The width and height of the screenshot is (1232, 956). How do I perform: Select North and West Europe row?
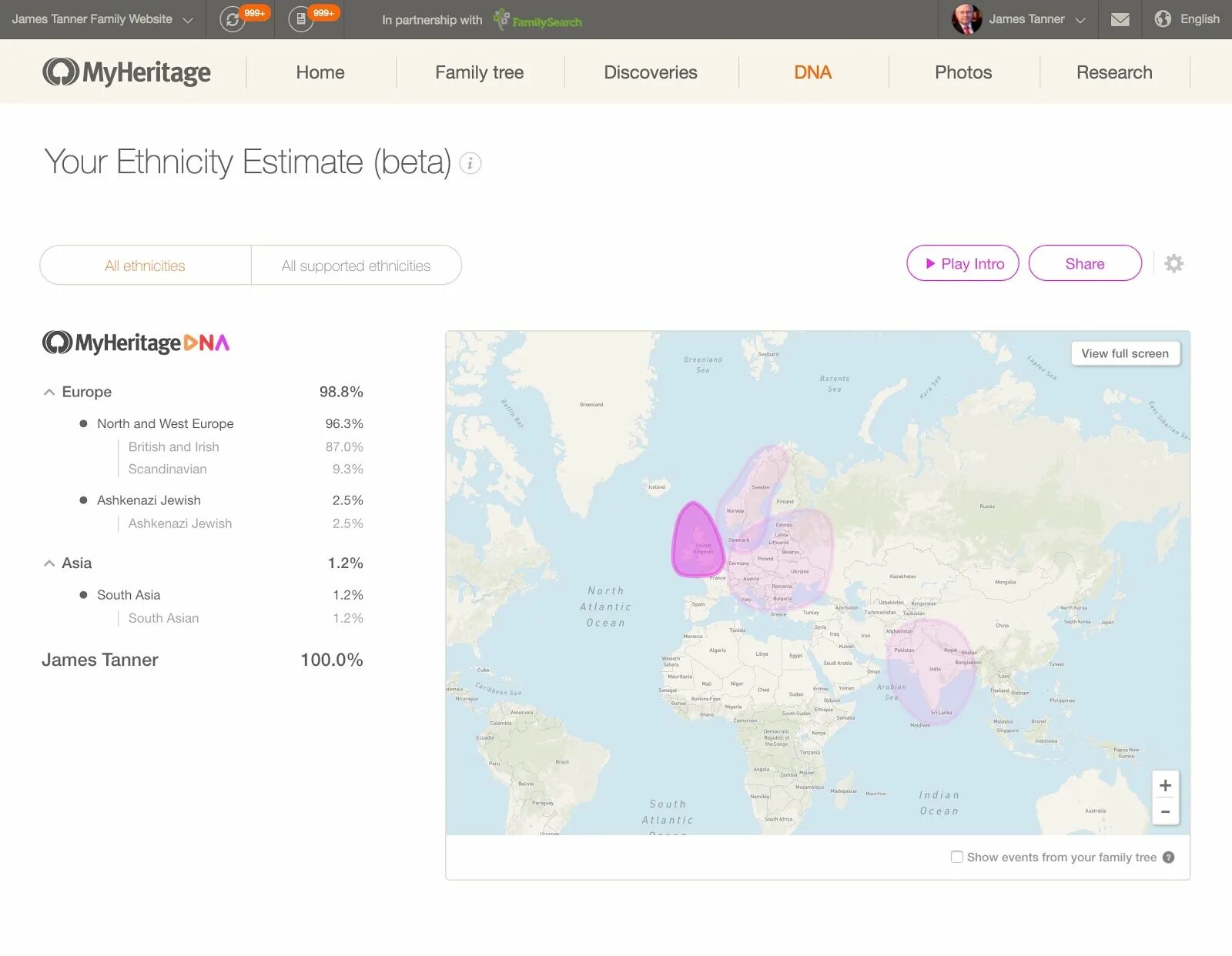point(221,424)
